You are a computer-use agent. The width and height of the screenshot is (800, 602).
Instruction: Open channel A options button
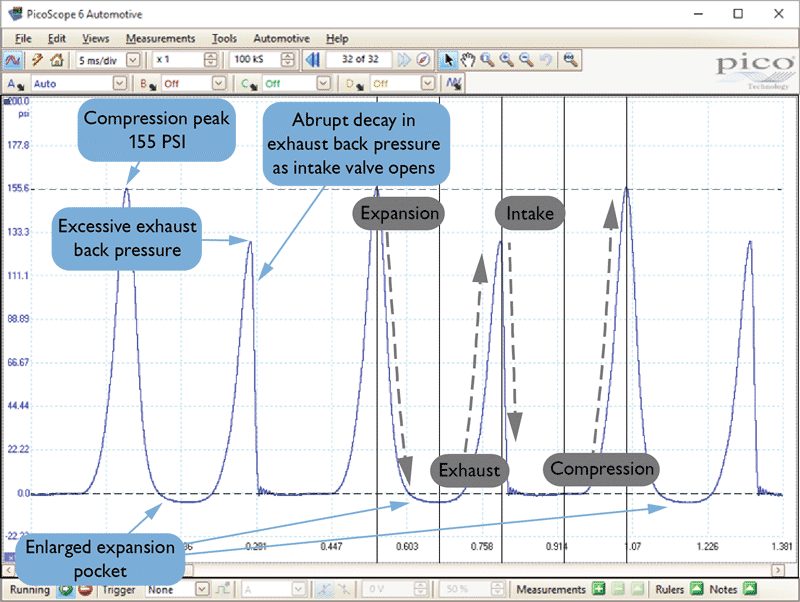(x=16, y=84)
